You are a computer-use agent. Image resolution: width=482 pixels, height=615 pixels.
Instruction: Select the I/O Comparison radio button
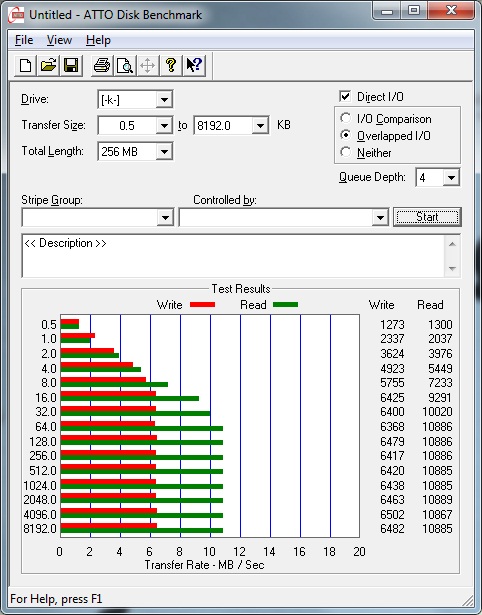(x=346, y=118)
